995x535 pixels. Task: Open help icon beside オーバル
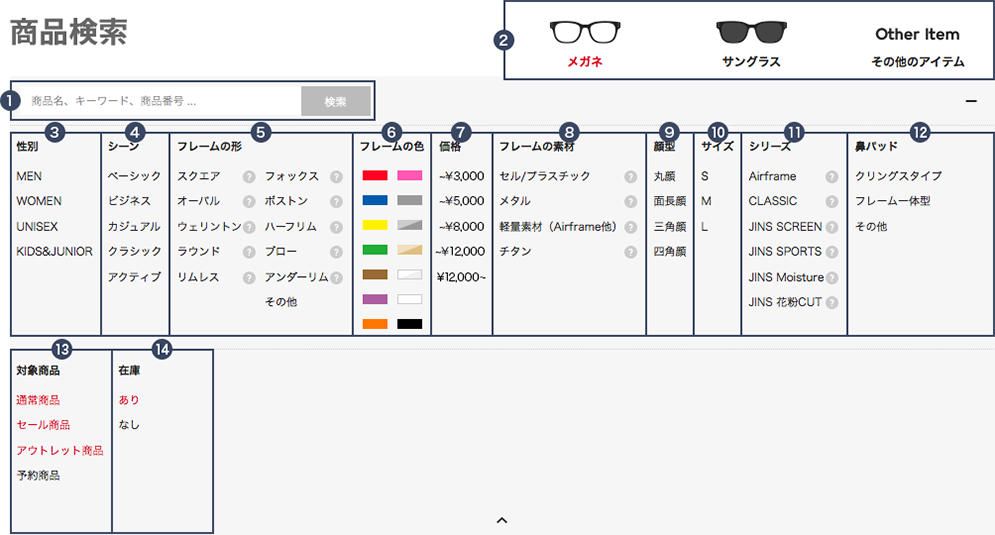point(249,201)
